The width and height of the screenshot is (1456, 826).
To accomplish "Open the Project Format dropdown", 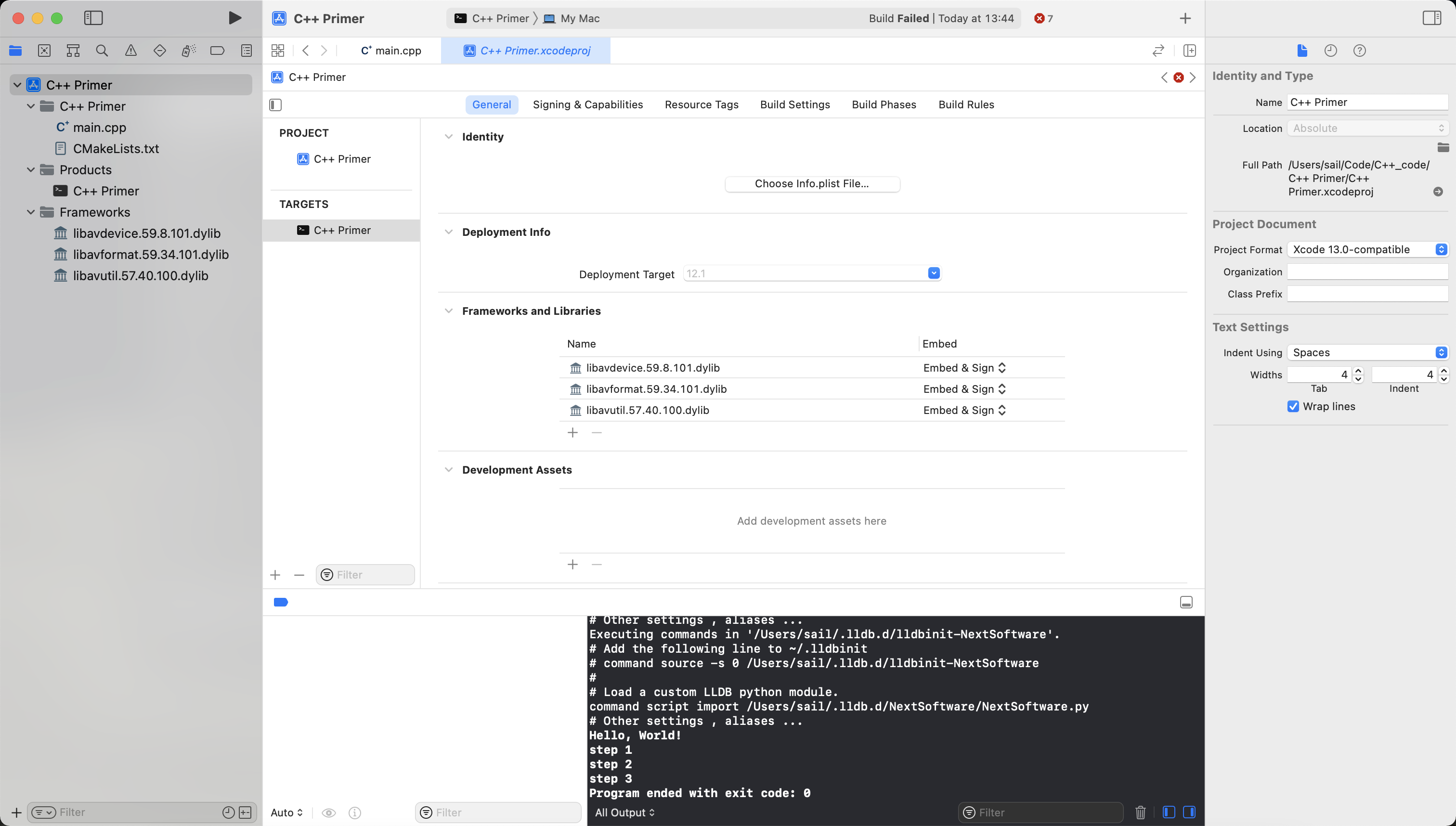I will 1367,250.
